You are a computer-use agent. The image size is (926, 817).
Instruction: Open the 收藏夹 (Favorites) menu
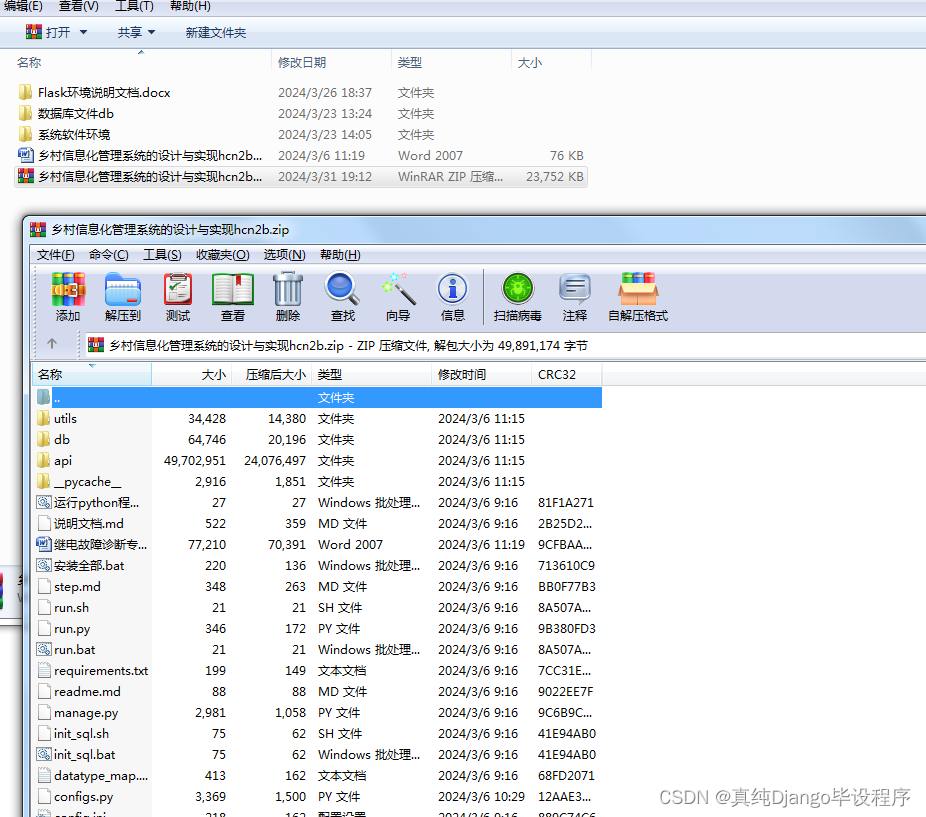click(x=222, y=254)
